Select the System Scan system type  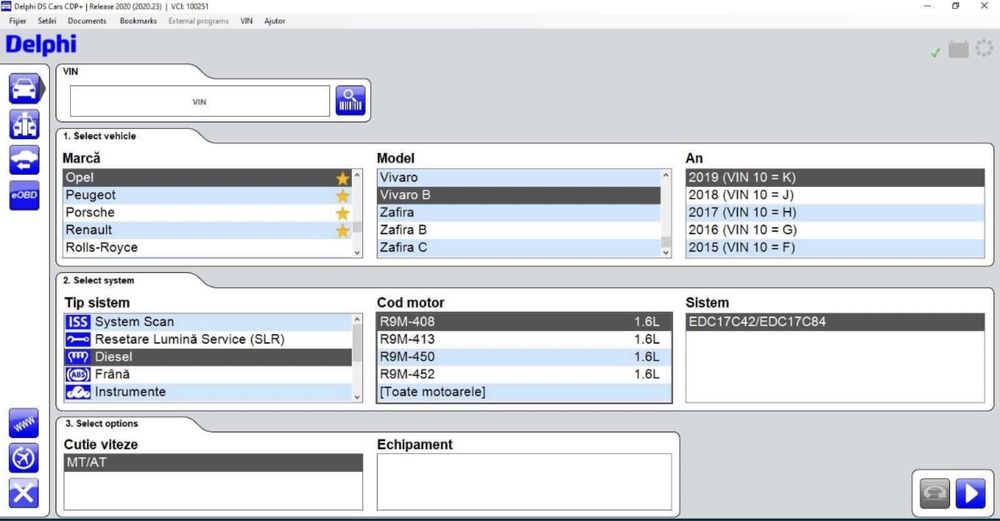tap(207, 322)
